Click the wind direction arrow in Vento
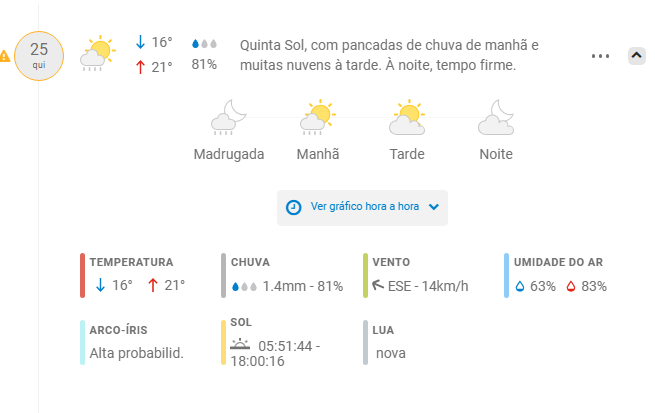 [x=378, y=285]
